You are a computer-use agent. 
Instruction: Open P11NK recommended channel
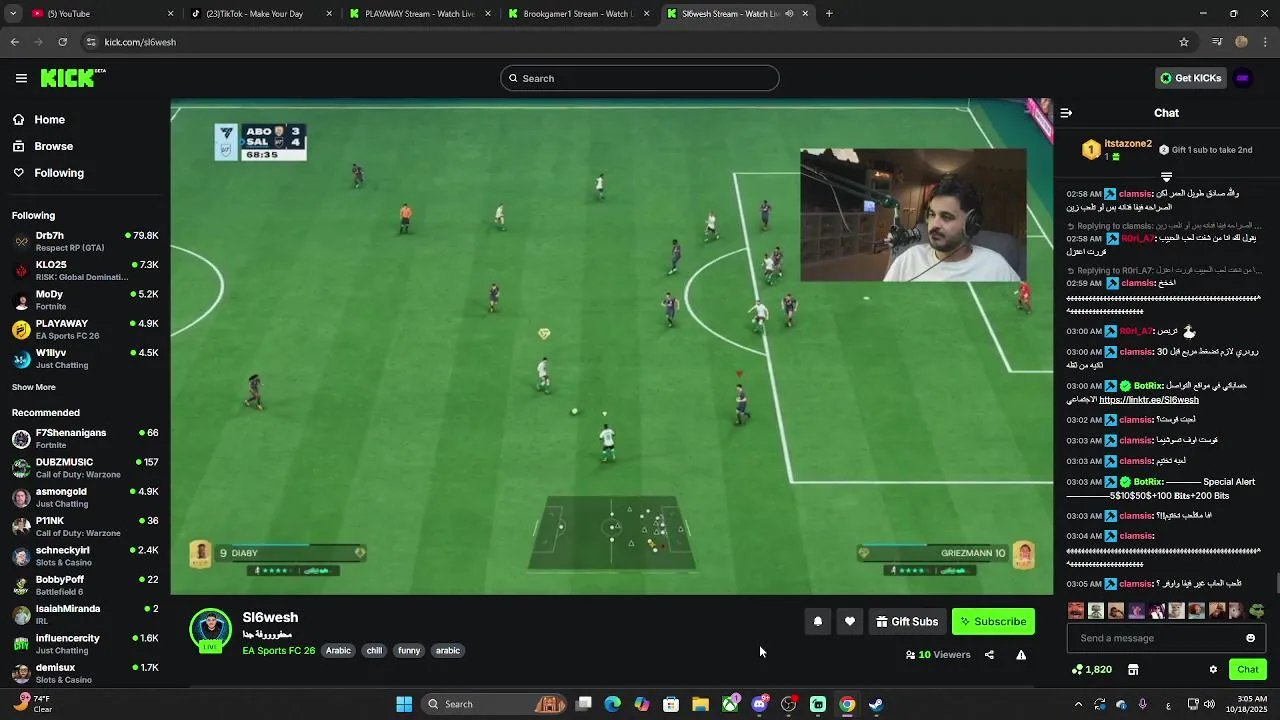click(85, 526)
